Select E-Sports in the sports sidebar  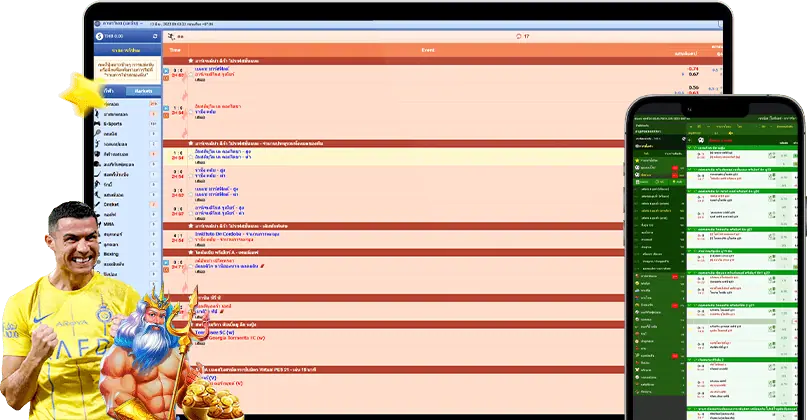113,124
